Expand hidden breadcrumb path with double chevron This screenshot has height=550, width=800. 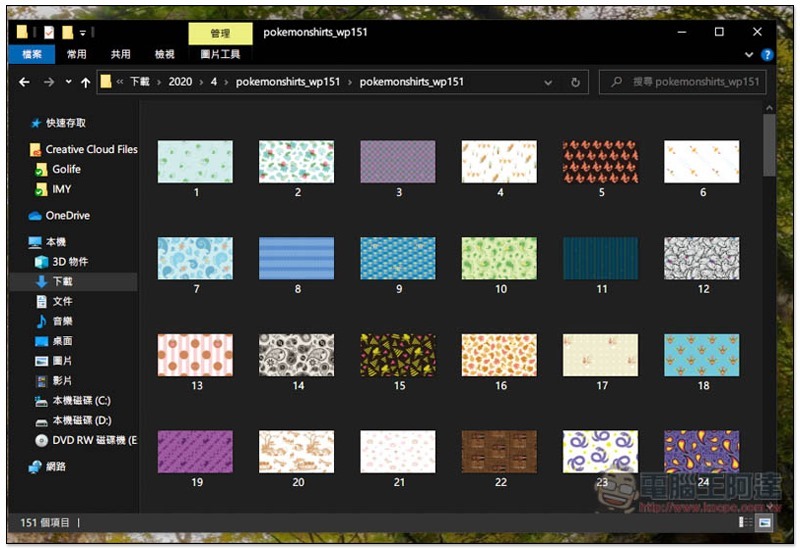click(120, 82)
